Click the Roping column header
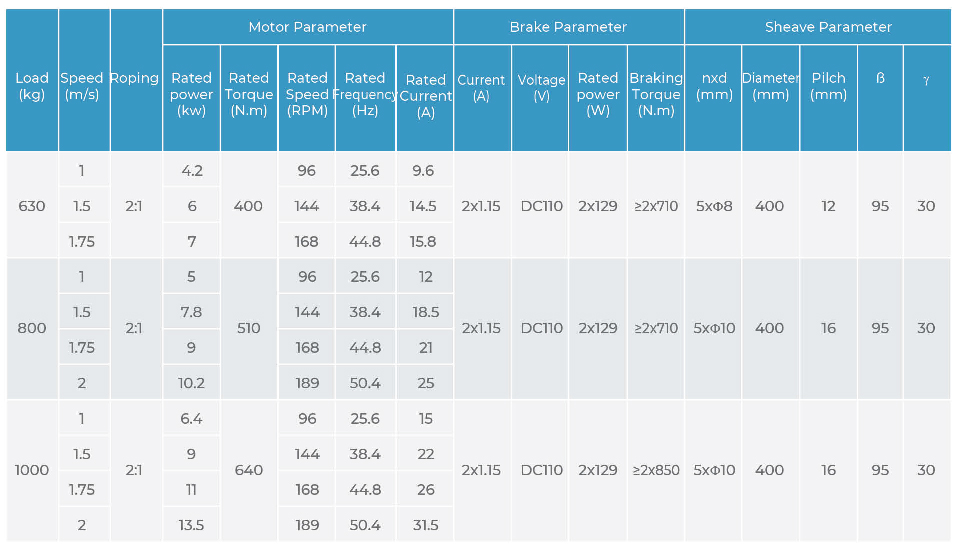 (135, 78)
